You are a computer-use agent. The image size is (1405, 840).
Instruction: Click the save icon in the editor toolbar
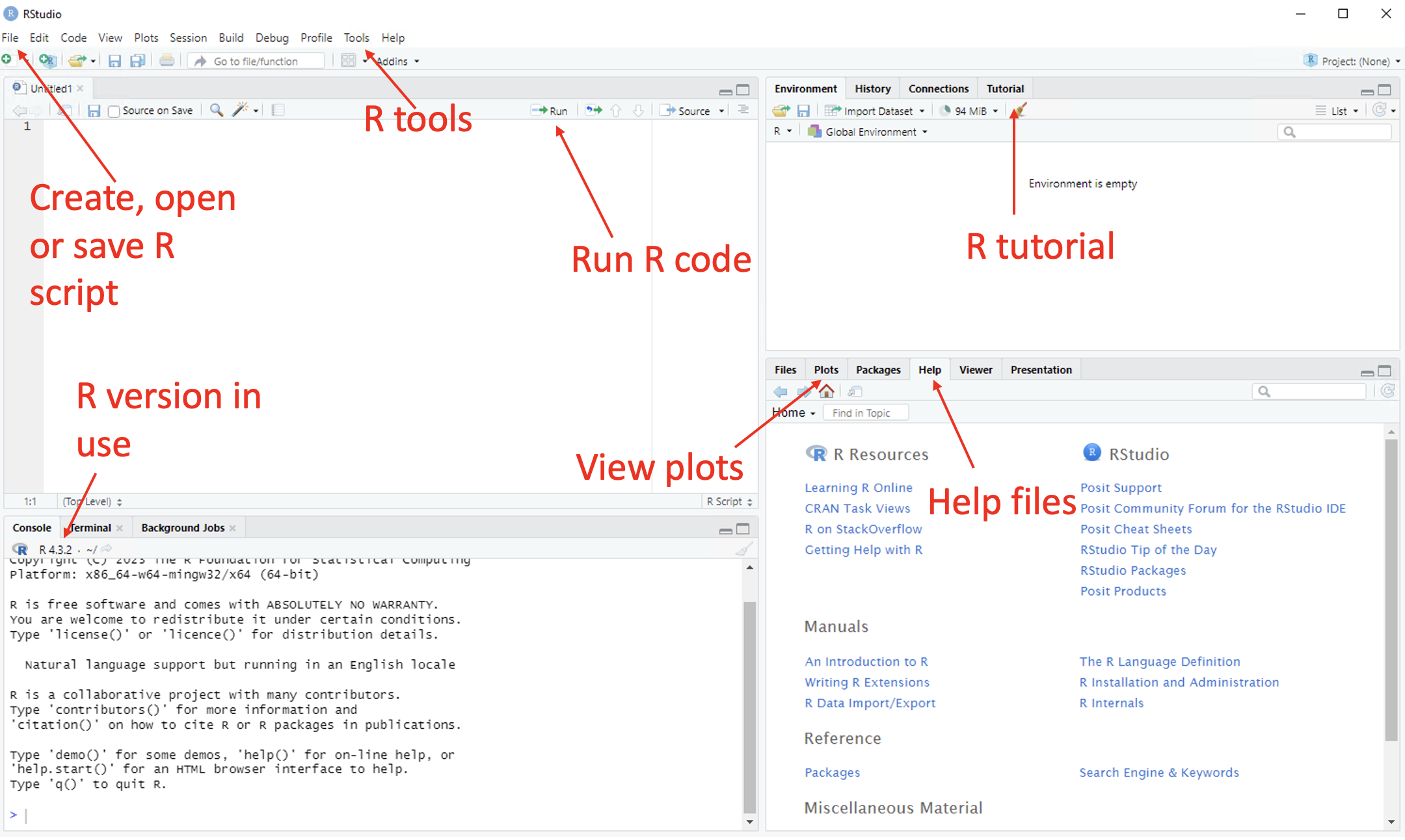94,111
